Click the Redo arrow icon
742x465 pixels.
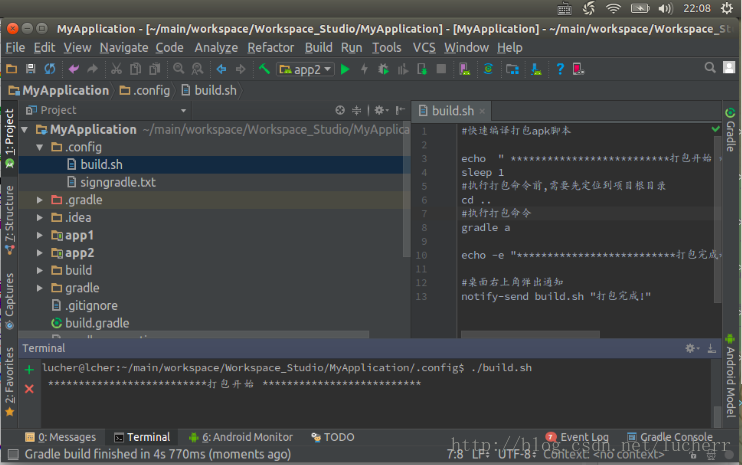tap(92, 69)
